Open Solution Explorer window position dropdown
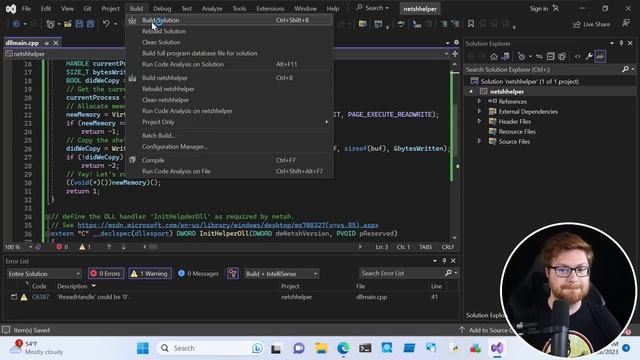 coord(612,43)
